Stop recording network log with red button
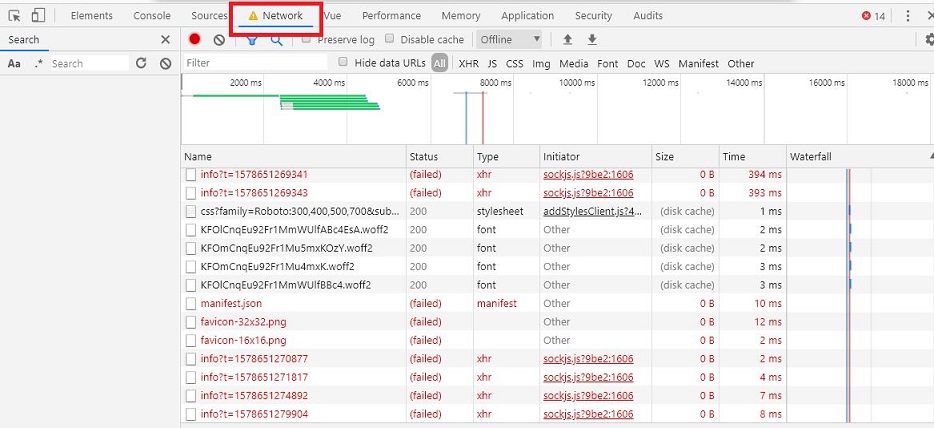The width and height of the screenshot is (934, 428). coord(195,40)
